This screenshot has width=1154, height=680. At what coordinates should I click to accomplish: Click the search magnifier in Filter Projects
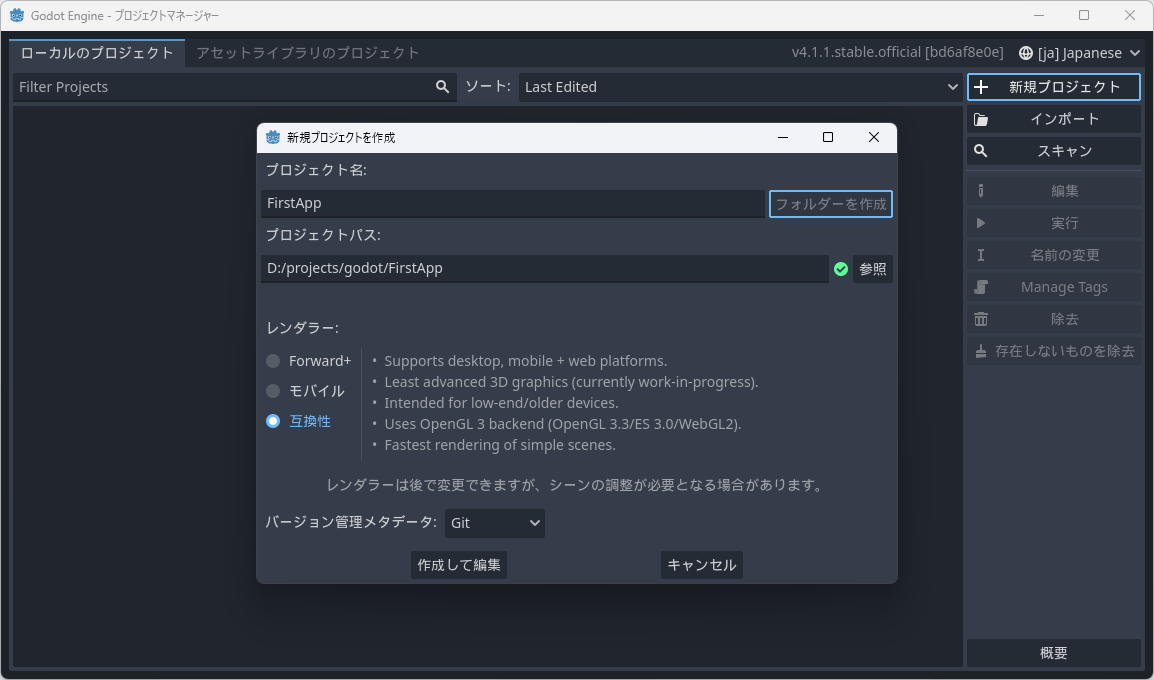click(x=442, y=87)
